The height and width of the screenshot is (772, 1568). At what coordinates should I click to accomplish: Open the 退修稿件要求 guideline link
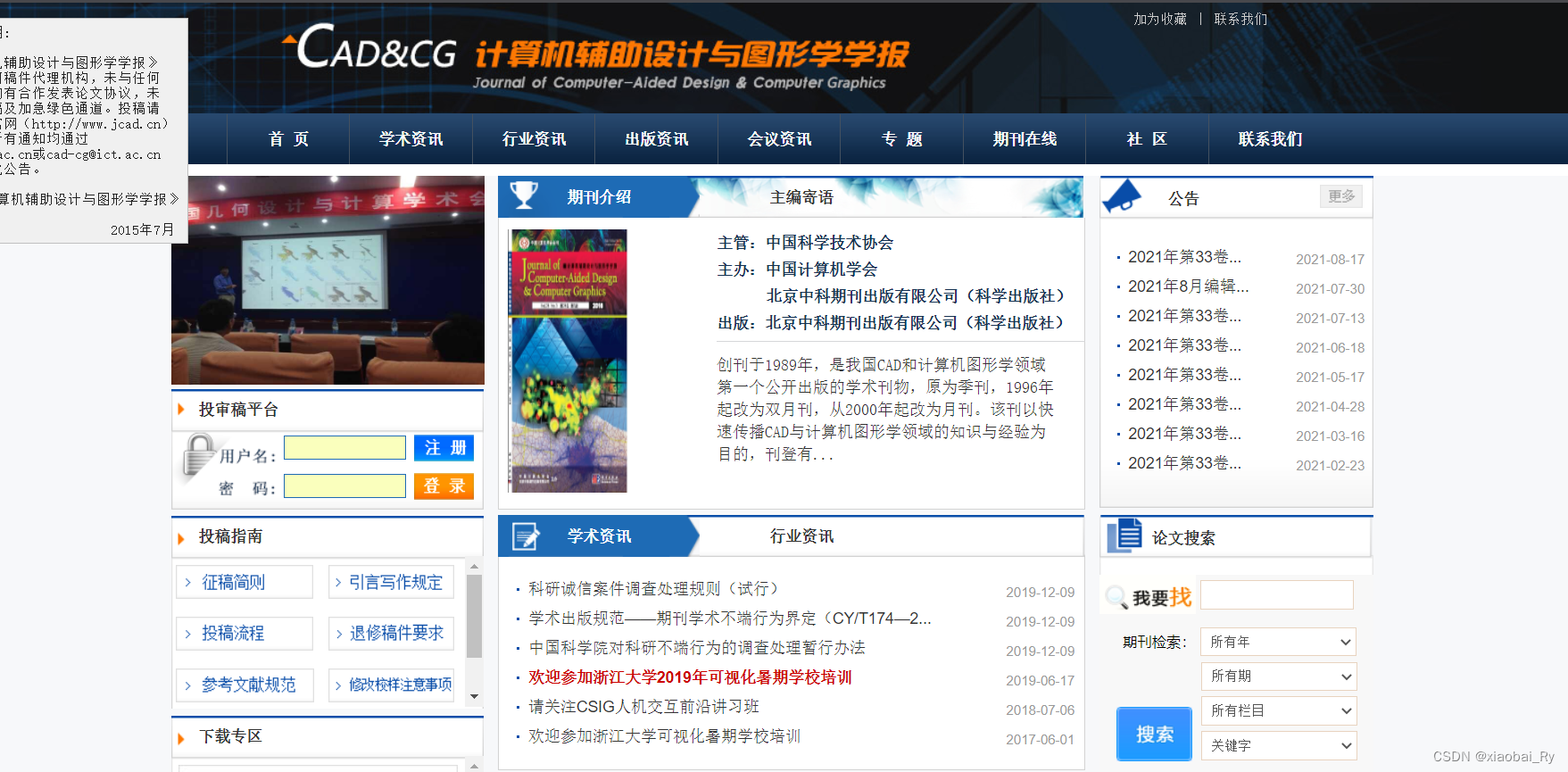click(392, 633)
